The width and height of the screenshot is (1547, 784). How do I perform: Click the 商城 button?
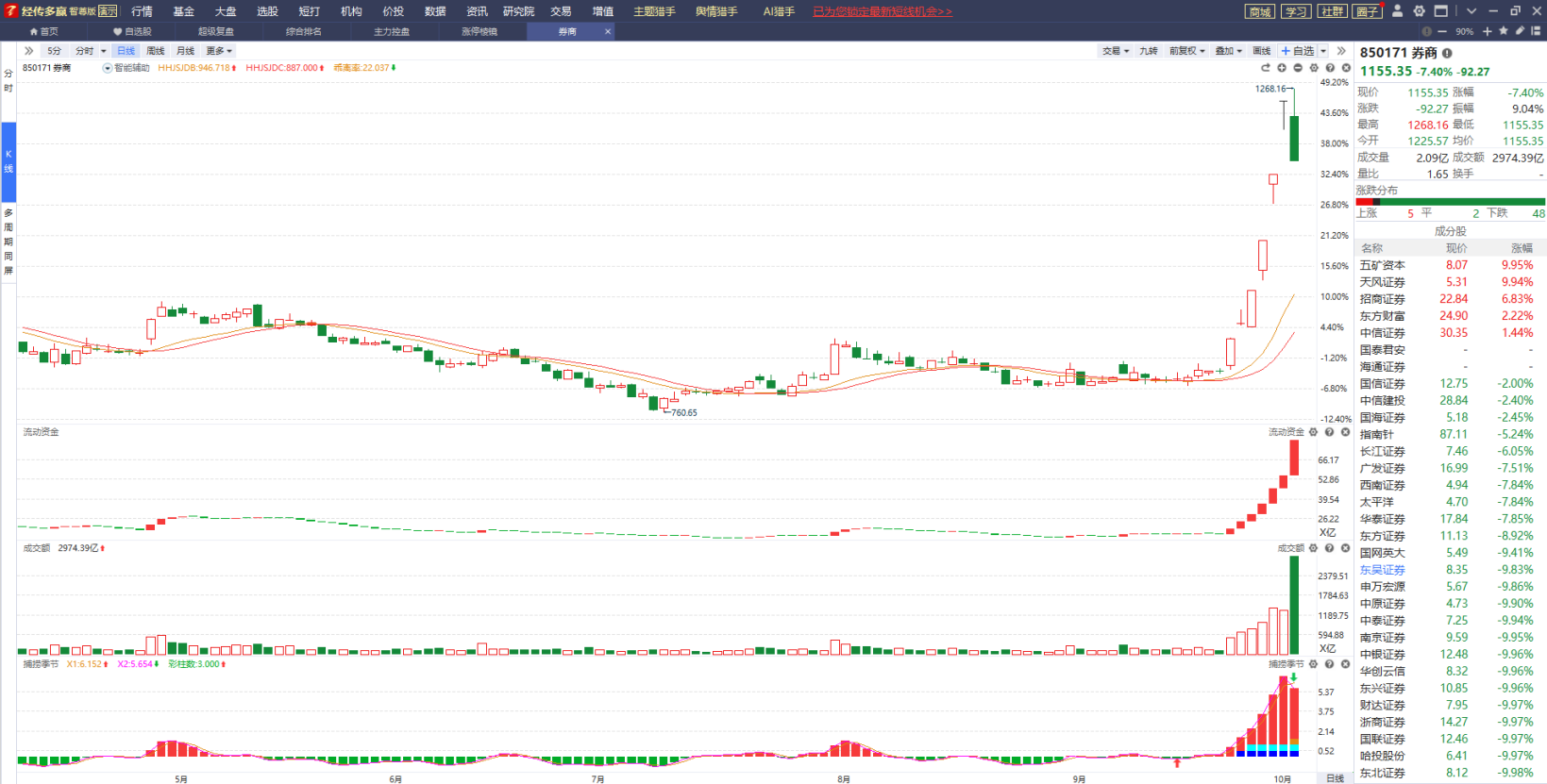pos(1260,11)
